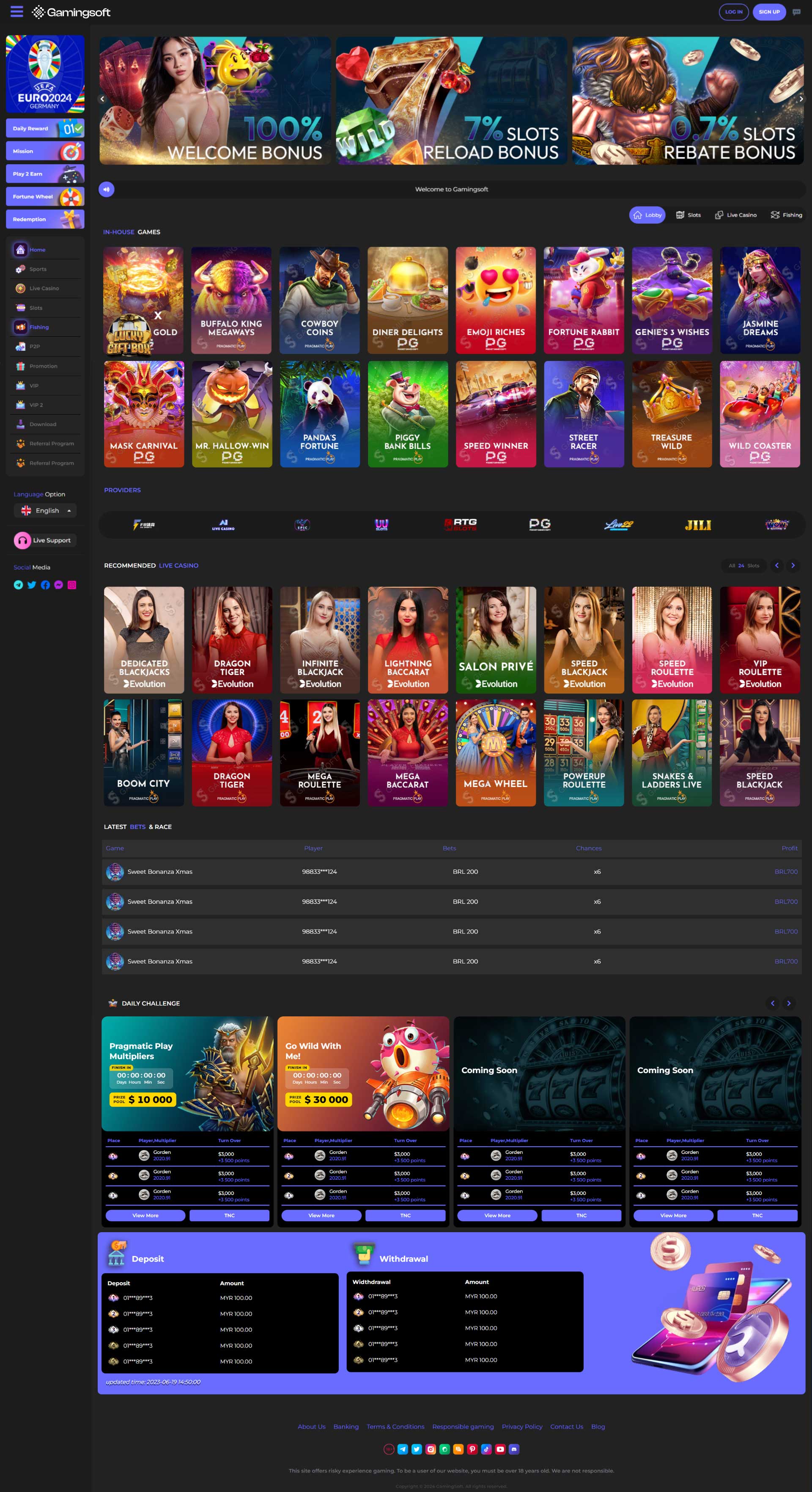Click the Gamingsoft logo

pyautogui.click(x=71, y=12)
